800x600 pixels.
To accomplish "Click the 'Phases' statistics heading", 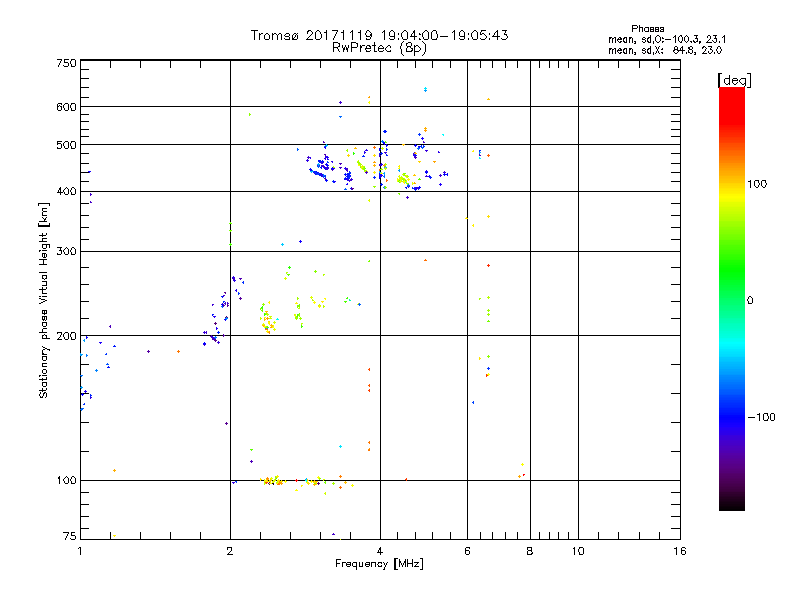I will pos(647,29).
